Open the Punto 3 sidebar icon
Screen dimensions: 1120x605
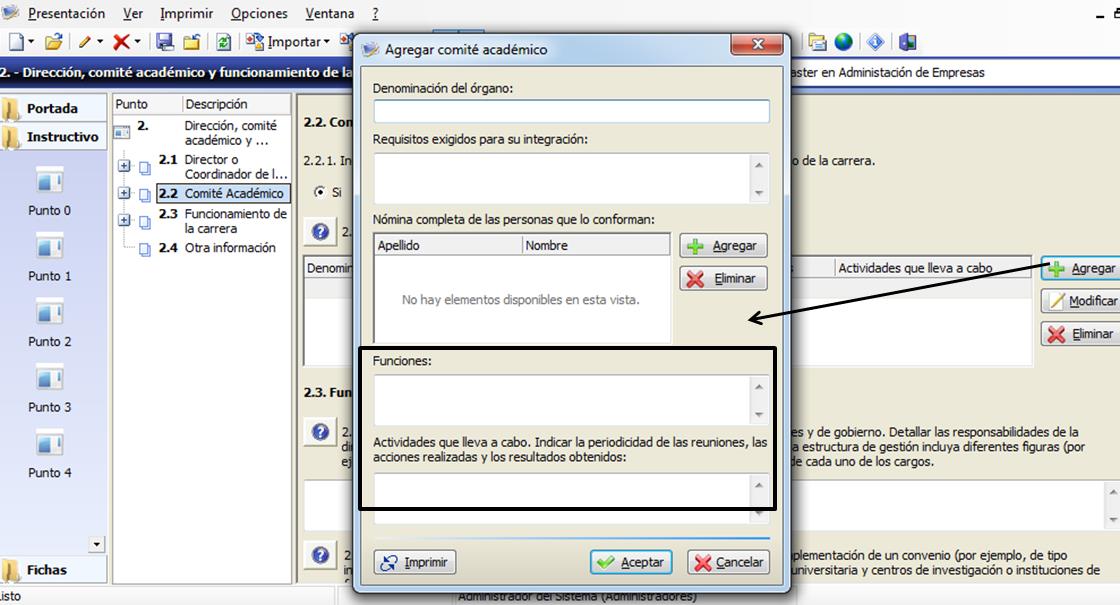pyautogui.click(x=50, y=377)
